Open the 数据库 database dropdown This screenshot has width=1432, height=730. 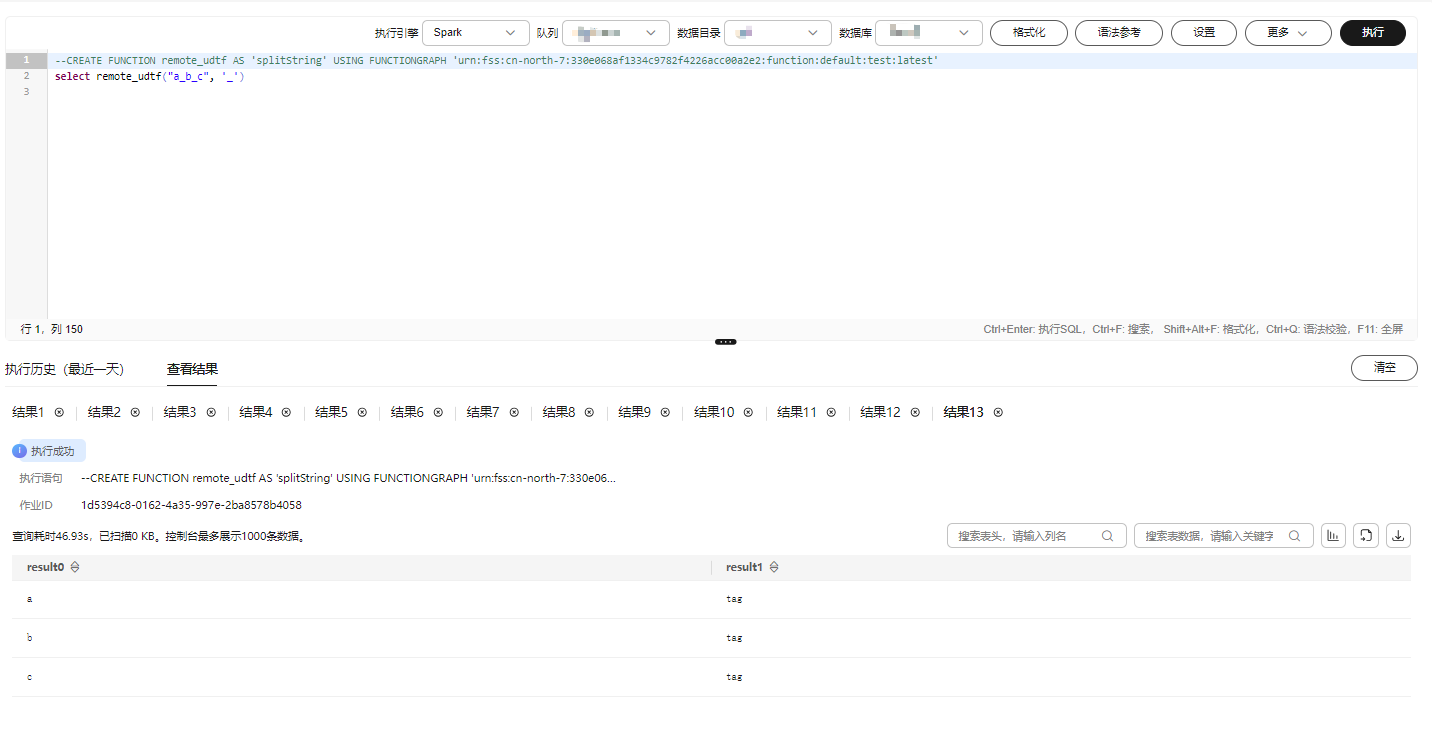(x=929, y=33)
